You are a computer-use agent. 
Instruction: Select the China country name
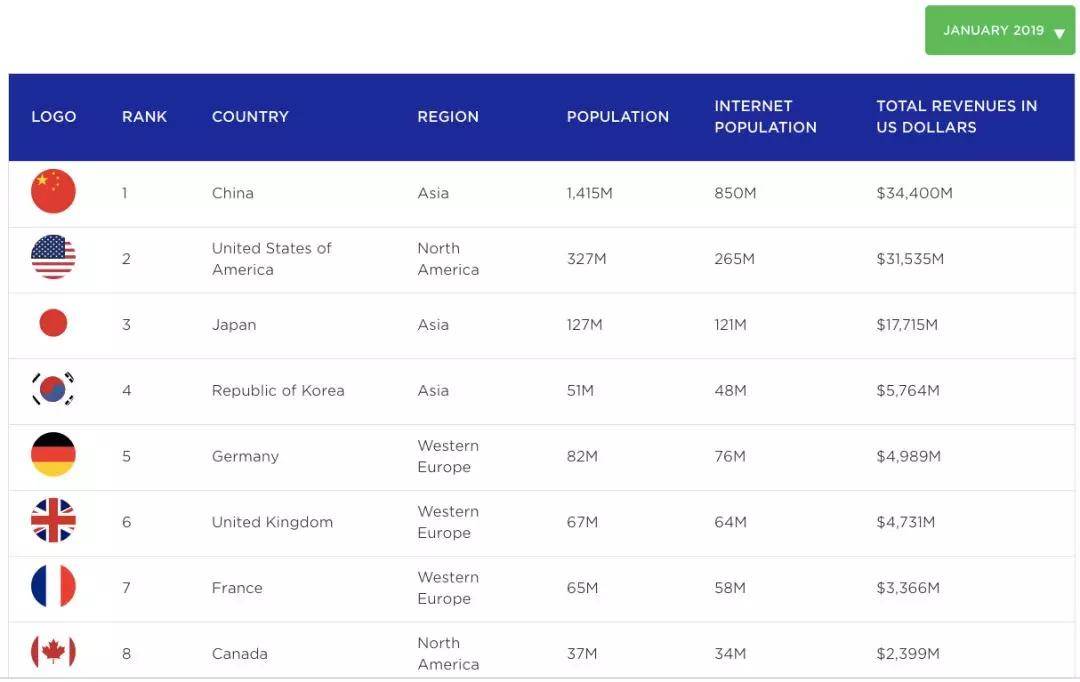coord(233,193)
